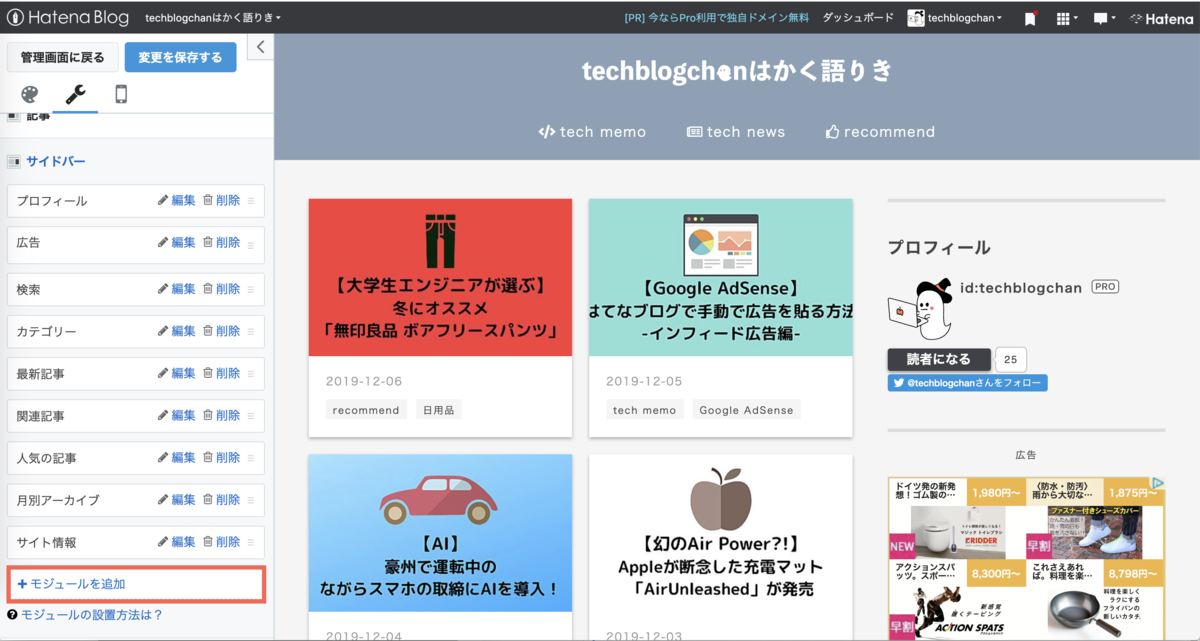The height and width of the screenshot is (641, 1200).
Task: Click the tech memo tag under AdSense article
Action: pos(645,410)
